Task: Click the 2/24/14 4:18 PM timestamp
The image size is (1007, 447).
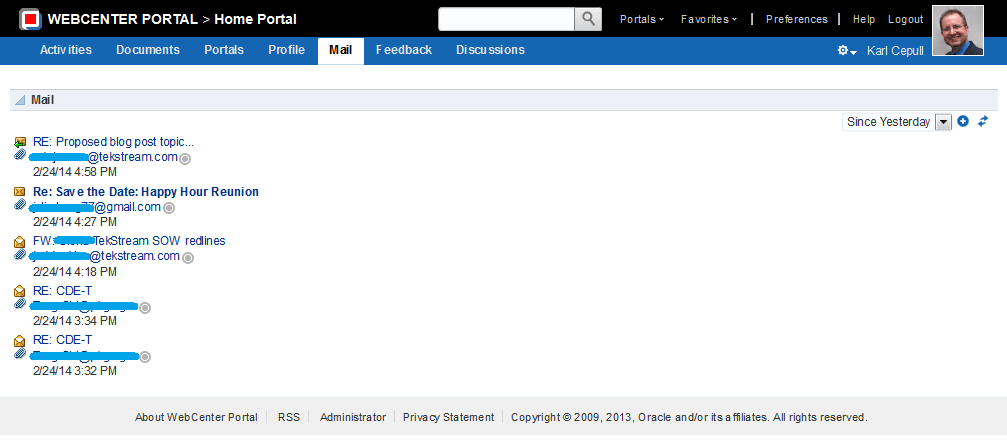Action: (75, 272)
